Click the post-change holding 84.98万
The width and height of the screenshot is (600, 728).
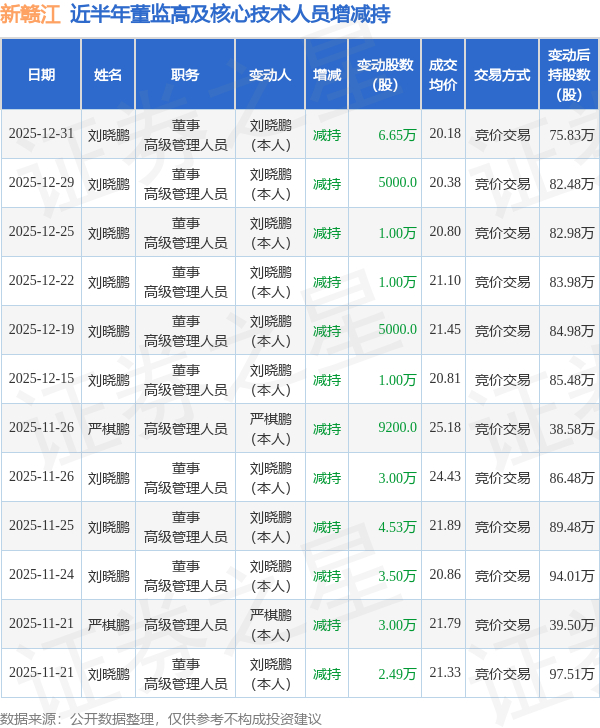click(x=572, y=331)
